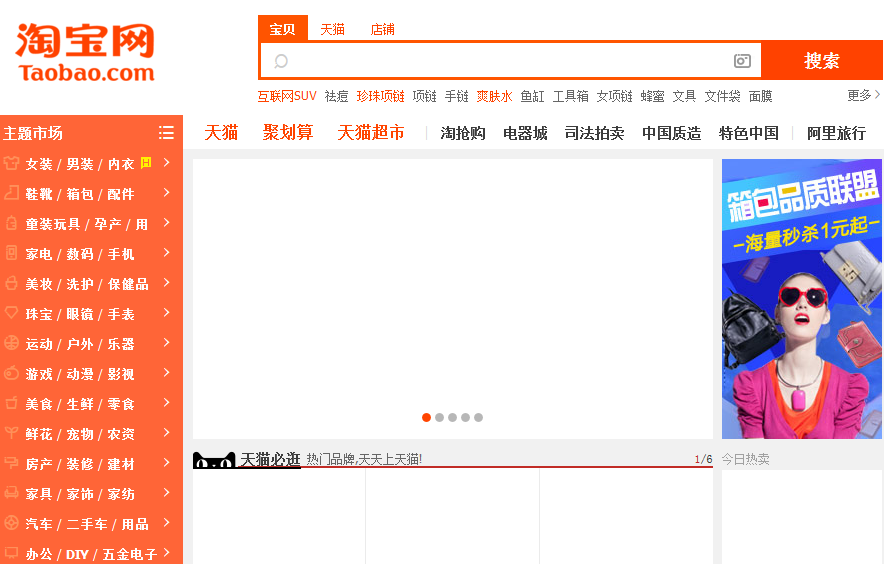The width and height of the screenshot is (884, 564).
Task: Click appliance icon beside 家电 / 数码
Action: (11, 253)
